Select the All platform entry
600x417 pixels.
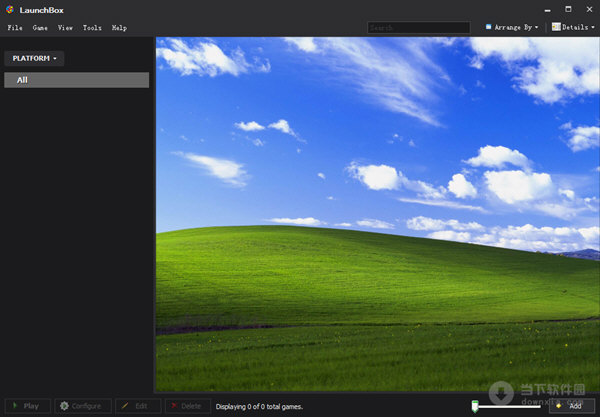tap(76, 80)
